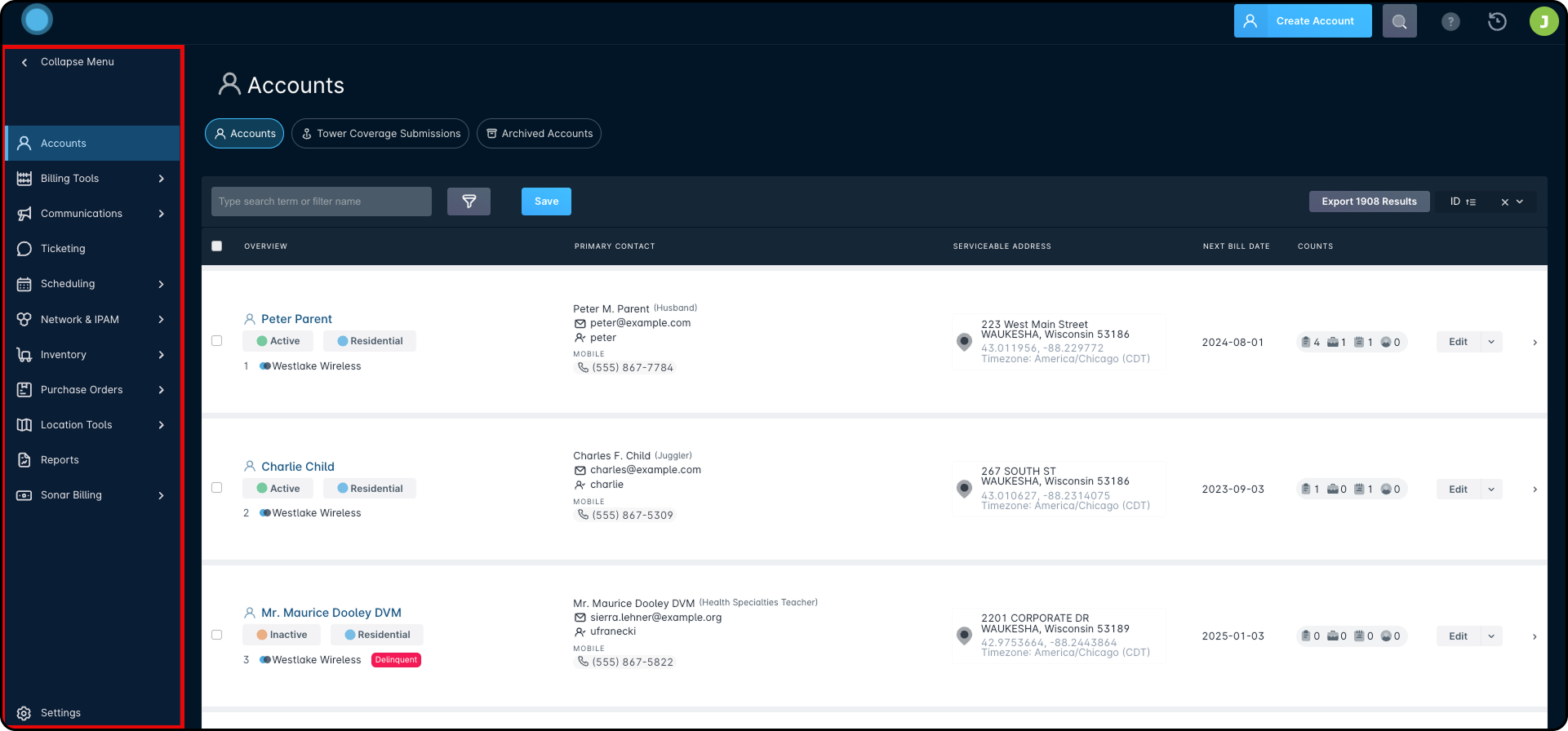Click the Create Account button
This screenshot has width=1568, height=731.
click(1303, 21)
